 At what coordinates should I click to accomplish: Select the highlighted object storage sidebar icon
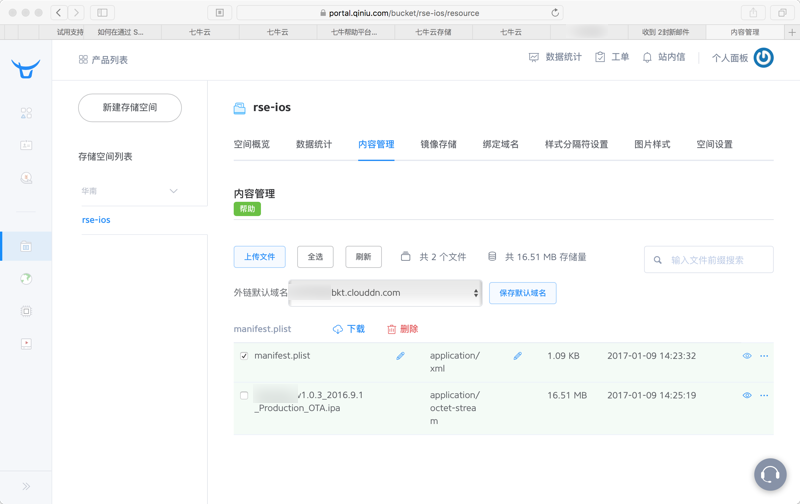(x=26, y=246)
